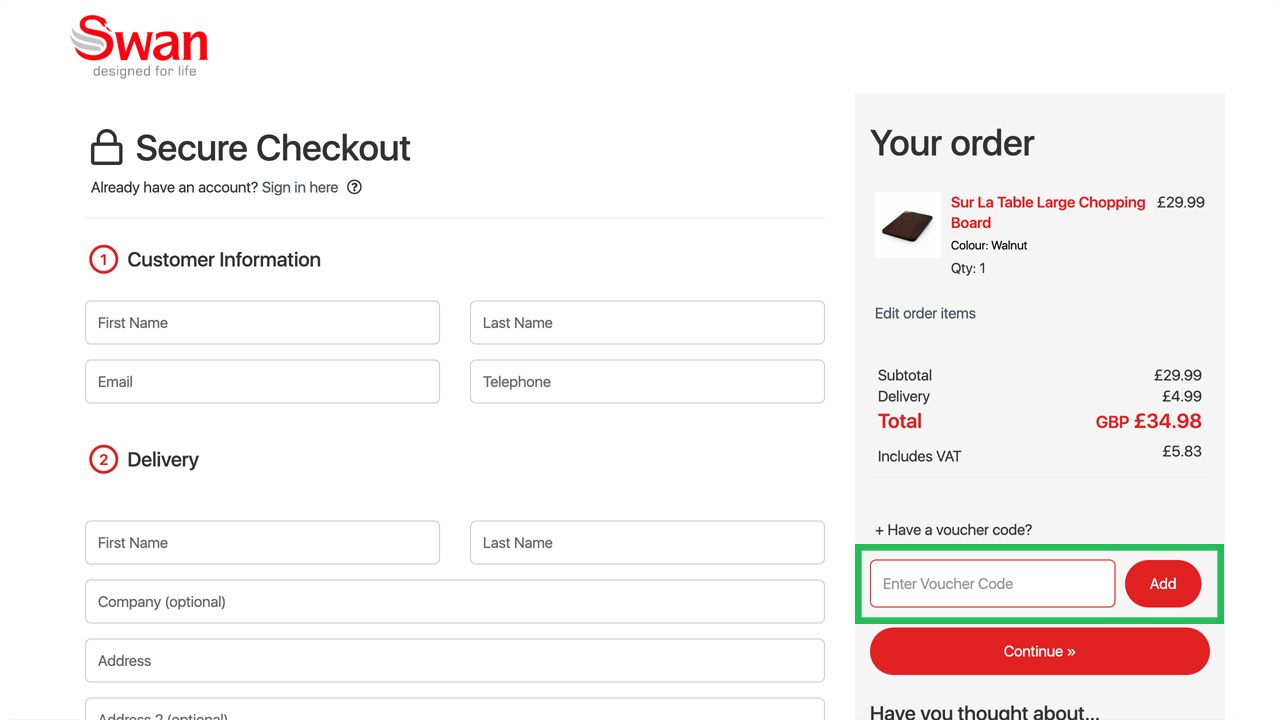
Task: Open the help tooltip question mark icon
Action: tap(355, 187)
